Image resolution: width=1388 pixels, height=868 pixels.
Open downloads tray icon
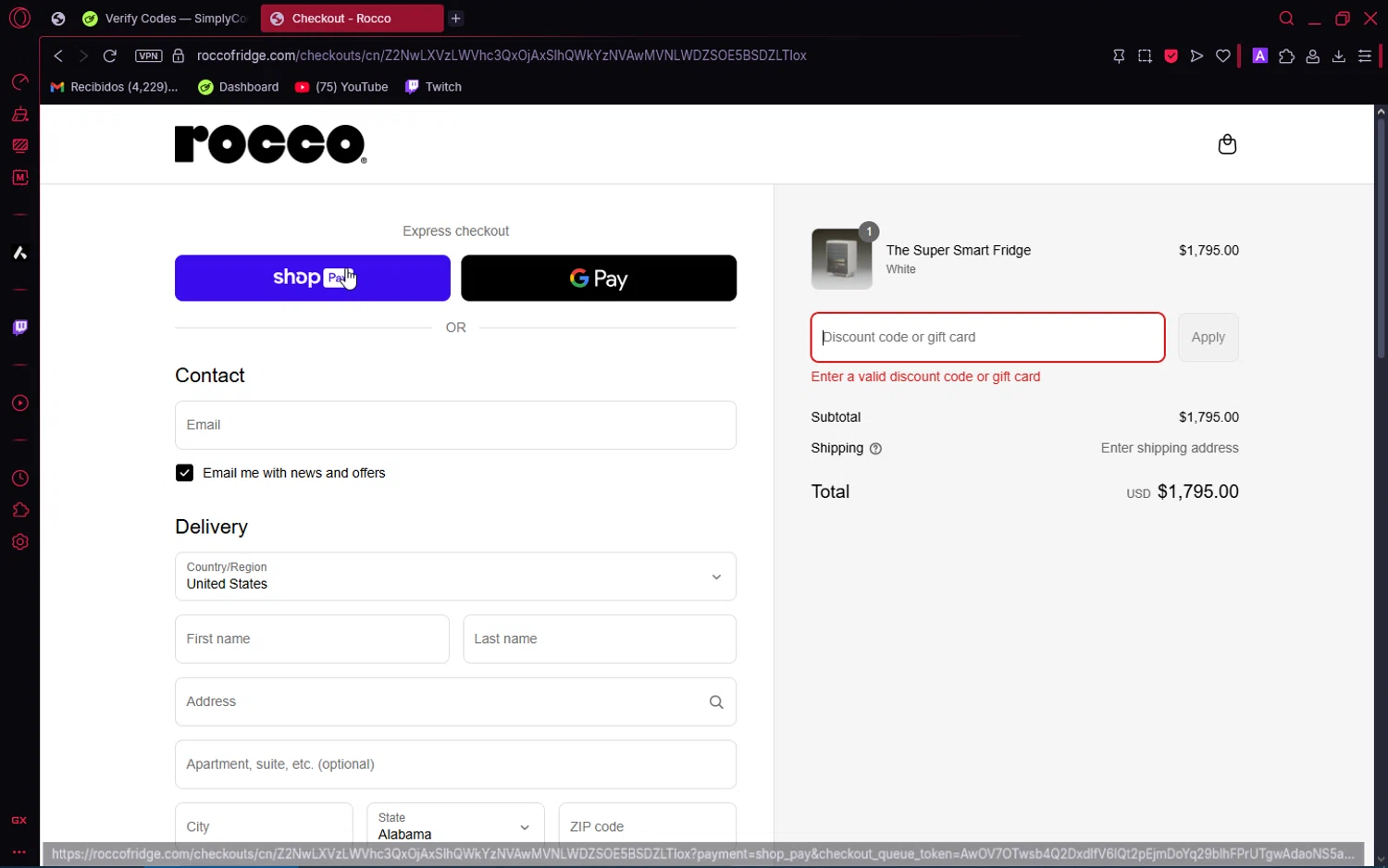1338,56
